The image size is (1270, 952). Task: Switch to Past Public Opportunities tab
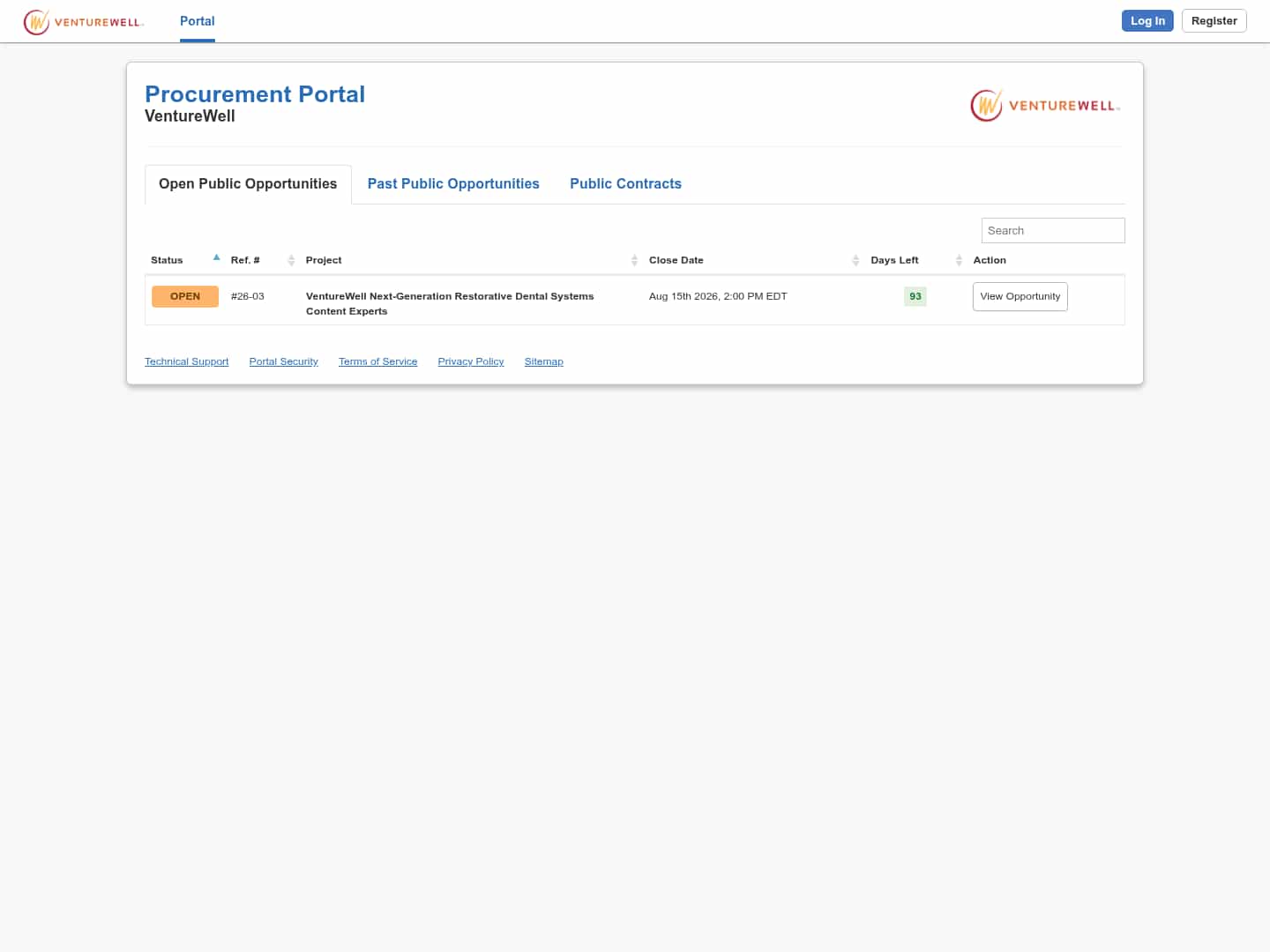click(x=453, y=184)
